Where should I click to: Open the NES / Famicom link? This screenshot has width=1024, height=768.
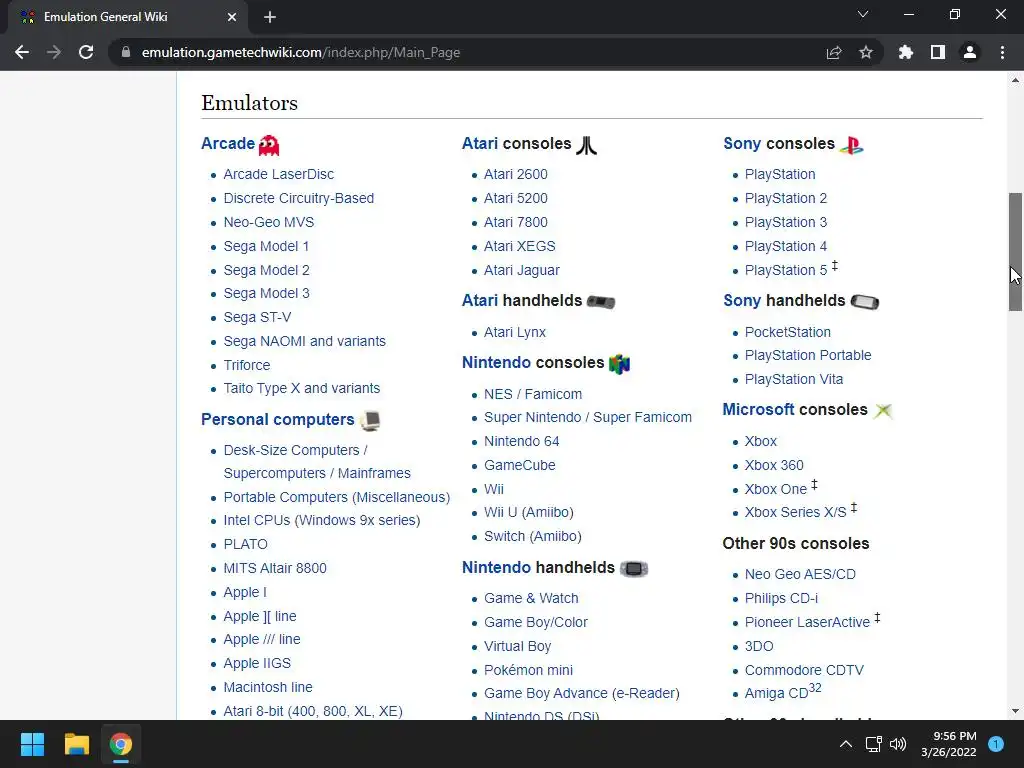point(533,394)
